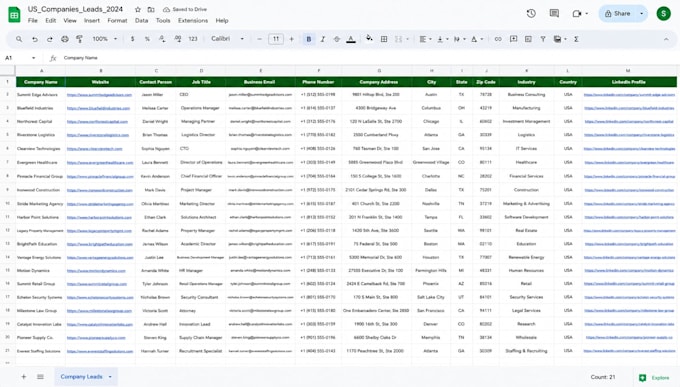Viewport: 680px width, 387px height.
Task: Open the Google account avatar
Action: pyautogui.click(x=663, y=13)
